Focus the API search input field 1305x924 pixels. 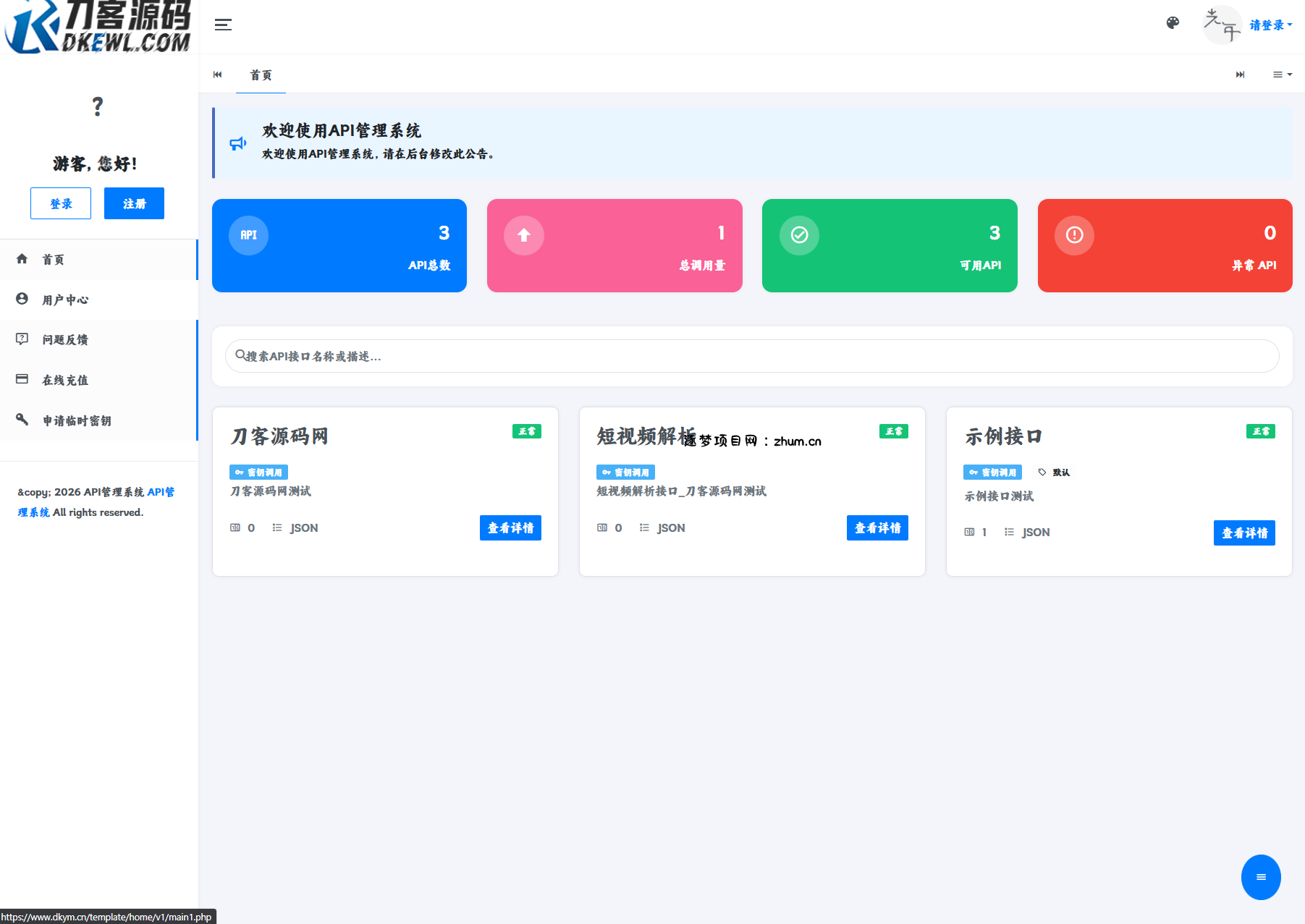click(x=752, y=356)
